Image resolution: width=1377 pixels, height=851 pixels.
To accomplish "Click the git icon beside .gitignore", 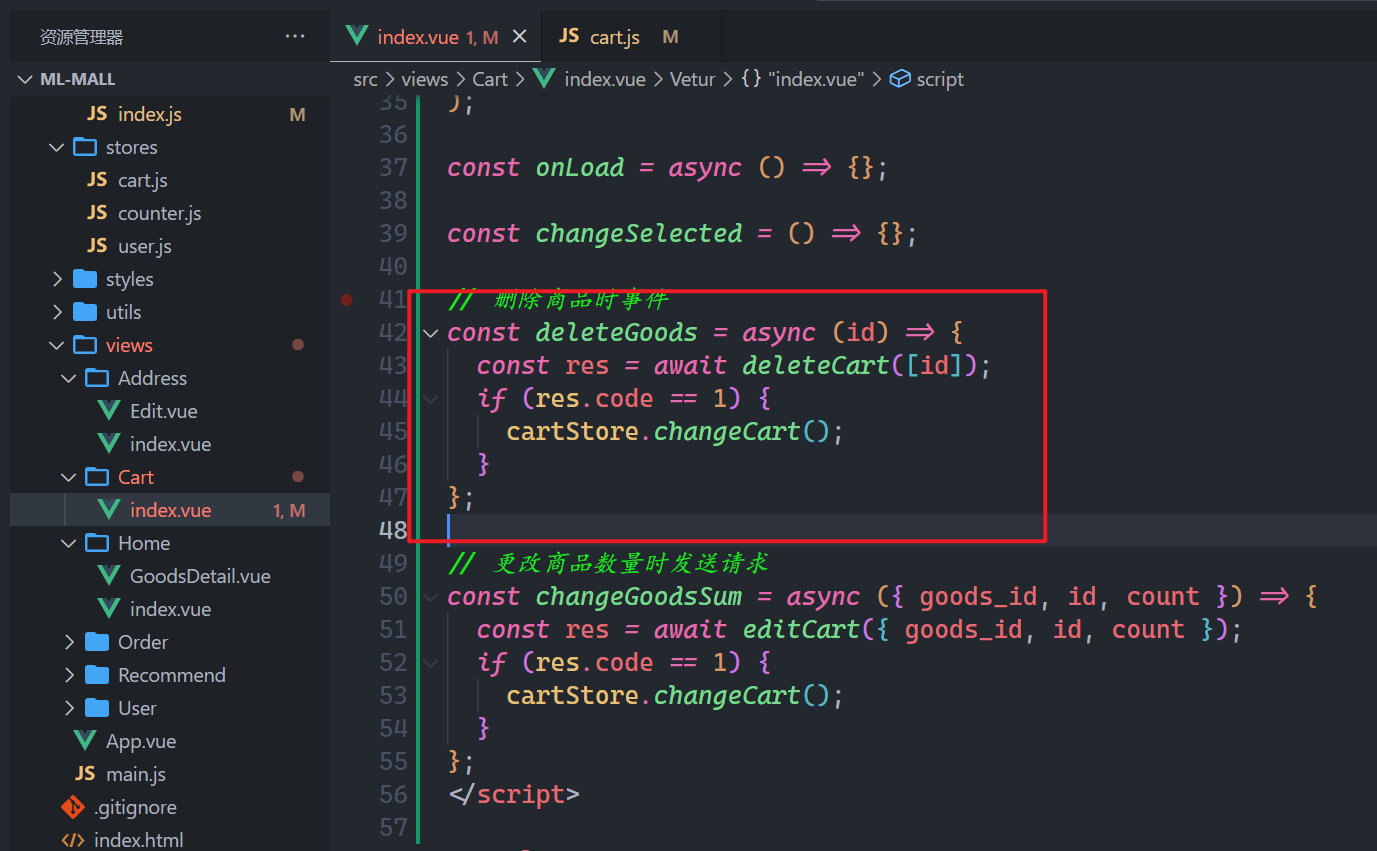I will [x=73, y=807].
